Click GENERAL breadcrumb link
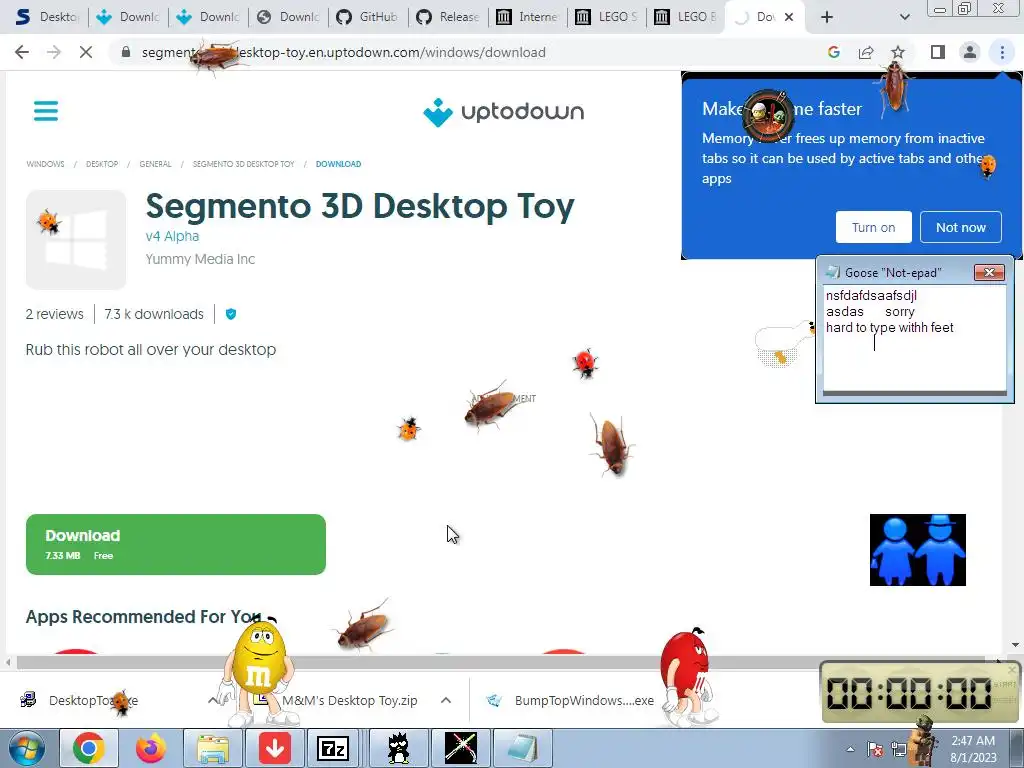The width and height of the screenshot is (1024, 768). 155,164
